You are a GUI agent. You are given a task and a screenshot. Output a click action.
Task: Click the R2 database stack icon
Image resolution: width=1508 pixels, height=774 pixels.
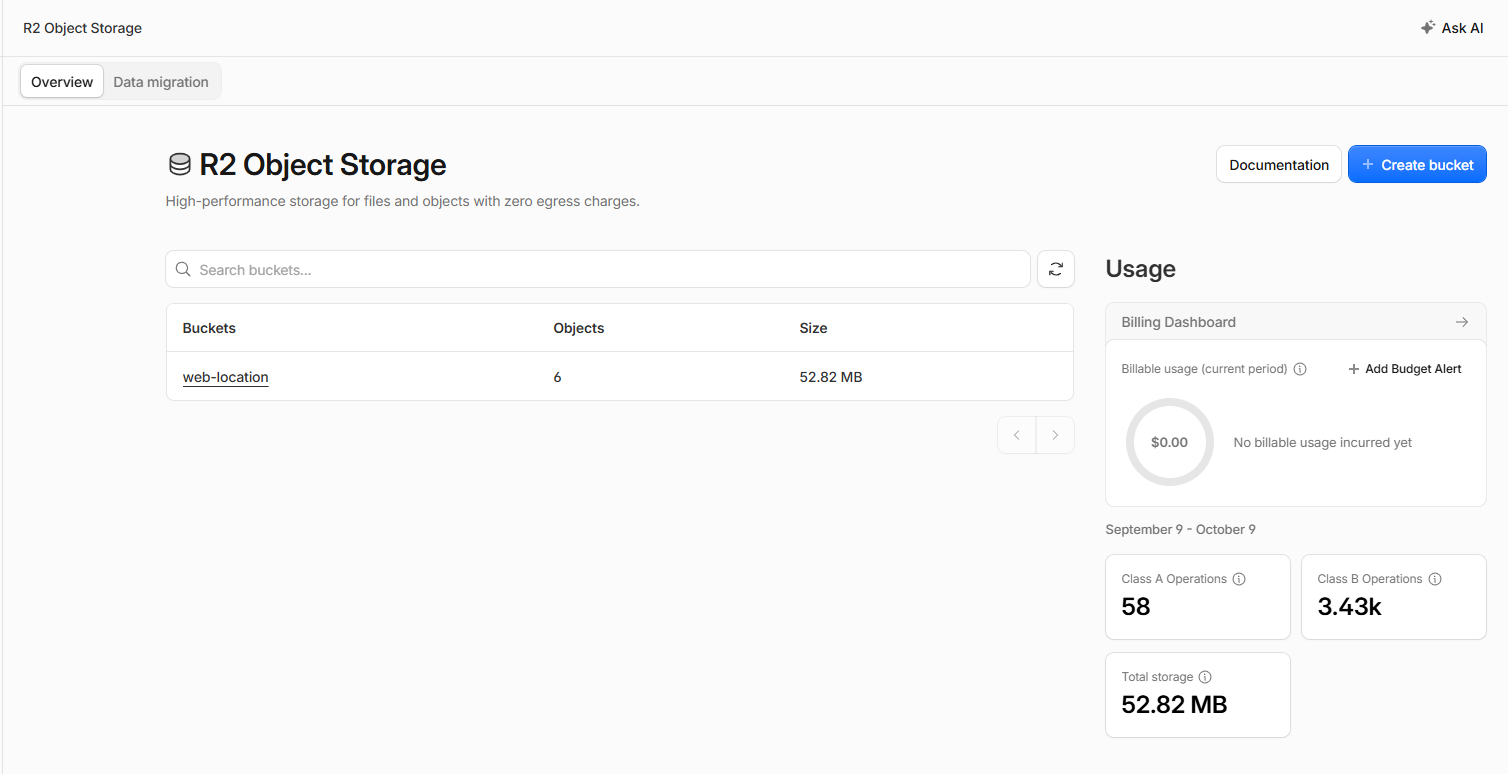point(180,165)
